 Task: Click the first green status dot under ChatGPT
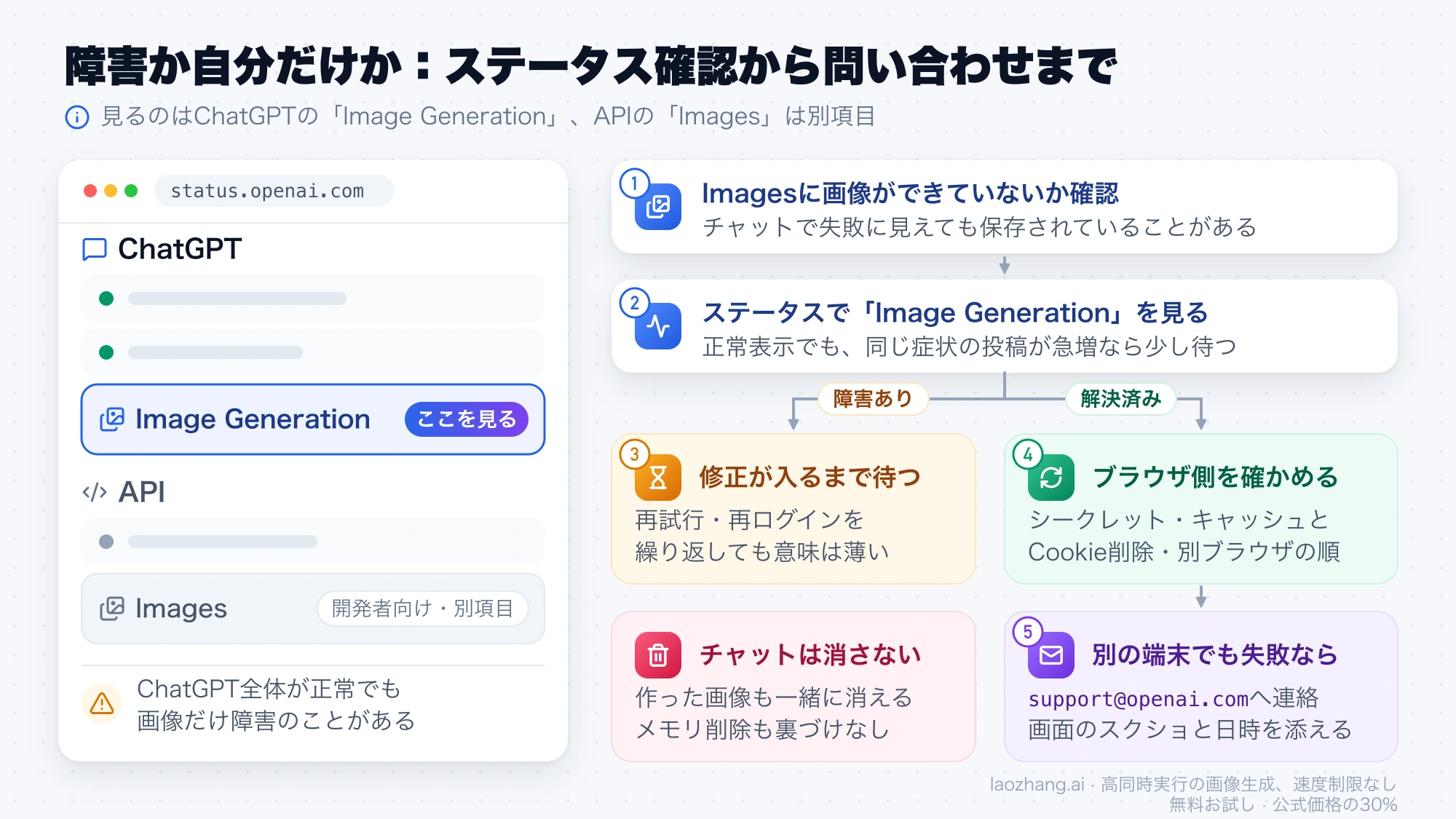click(x=106, y=298)
